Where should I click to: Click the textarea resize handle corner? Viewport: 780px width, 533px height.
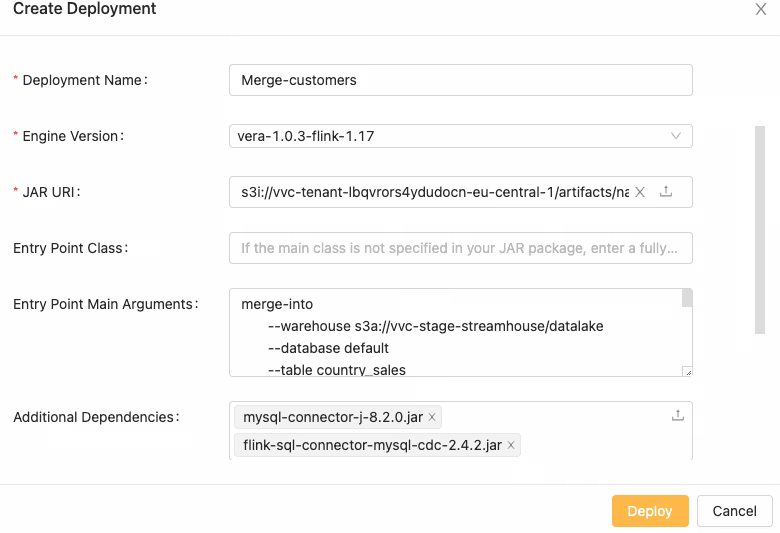687,372
